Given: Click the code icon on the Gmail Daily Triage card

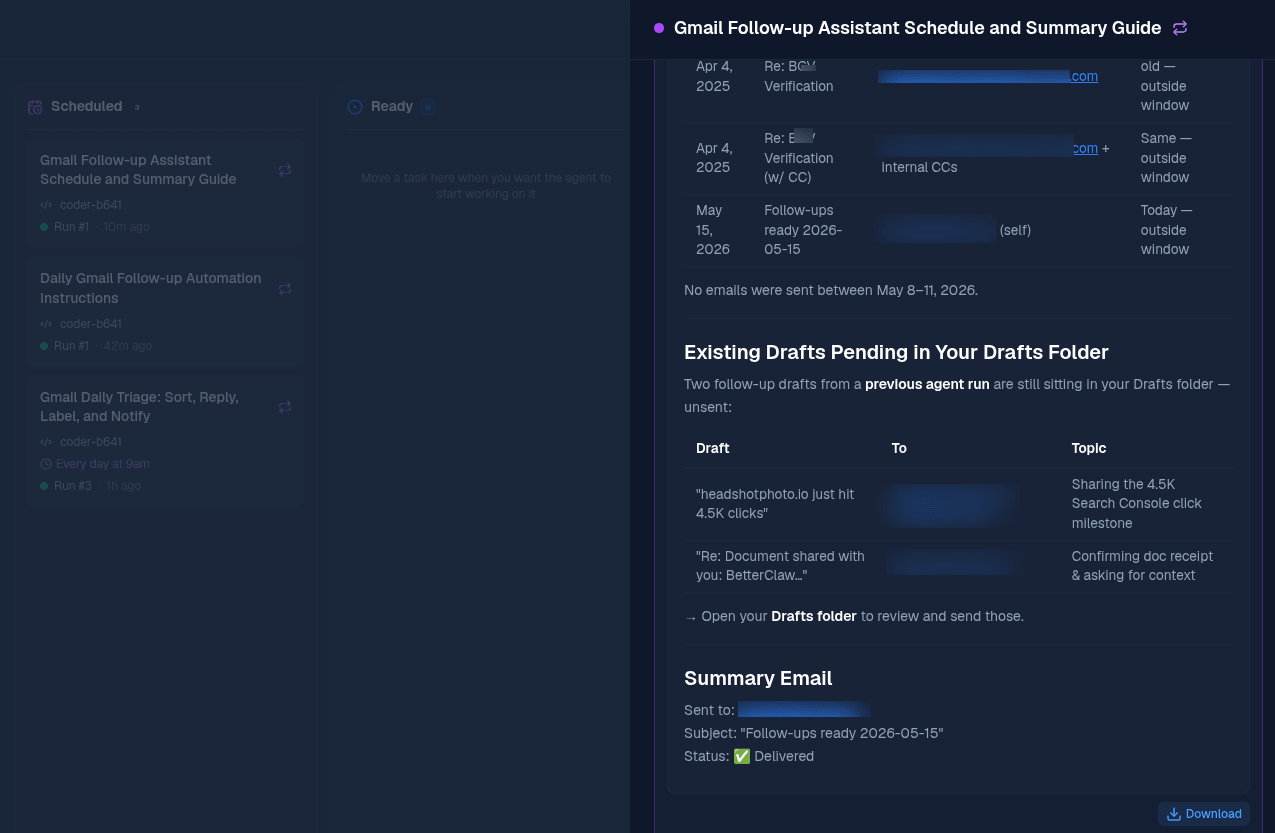Looking at the screenshot, I should tap(46, 442).
